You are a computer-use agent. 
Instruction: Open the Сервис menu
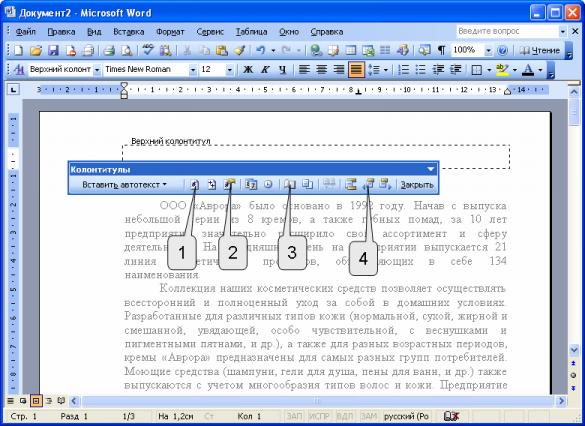coord(210,32)
